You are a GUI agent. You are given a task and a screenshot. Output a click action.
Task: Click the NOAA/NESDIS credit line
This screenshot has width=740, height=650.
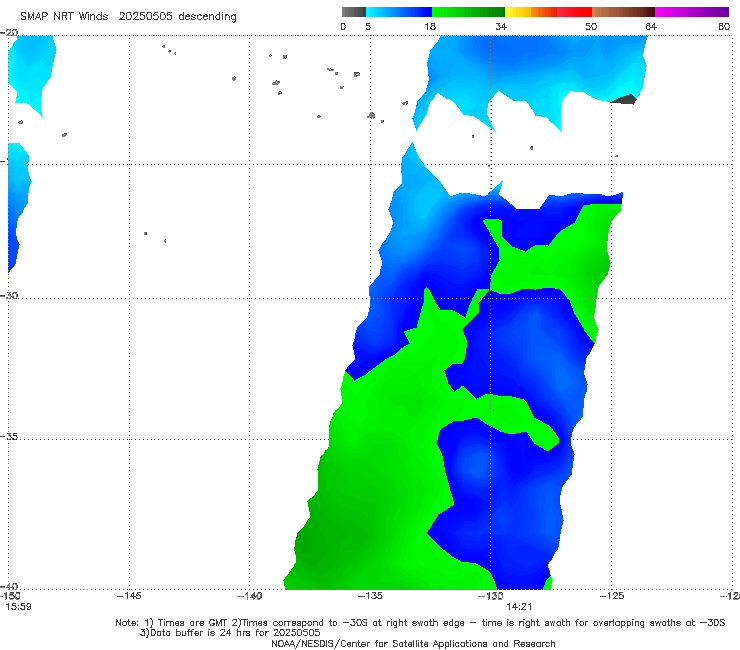pos(413,643)
